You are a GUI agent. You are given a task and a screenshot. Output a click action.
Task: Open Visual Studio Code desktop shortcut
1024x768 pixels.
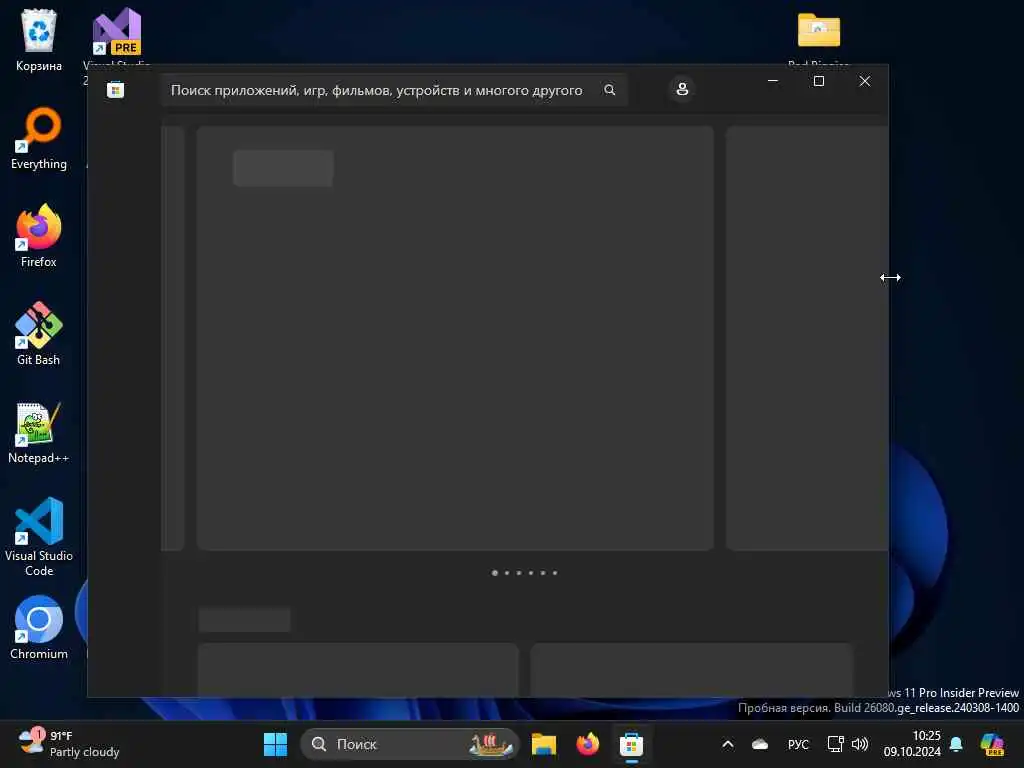(x=39, y=537)
